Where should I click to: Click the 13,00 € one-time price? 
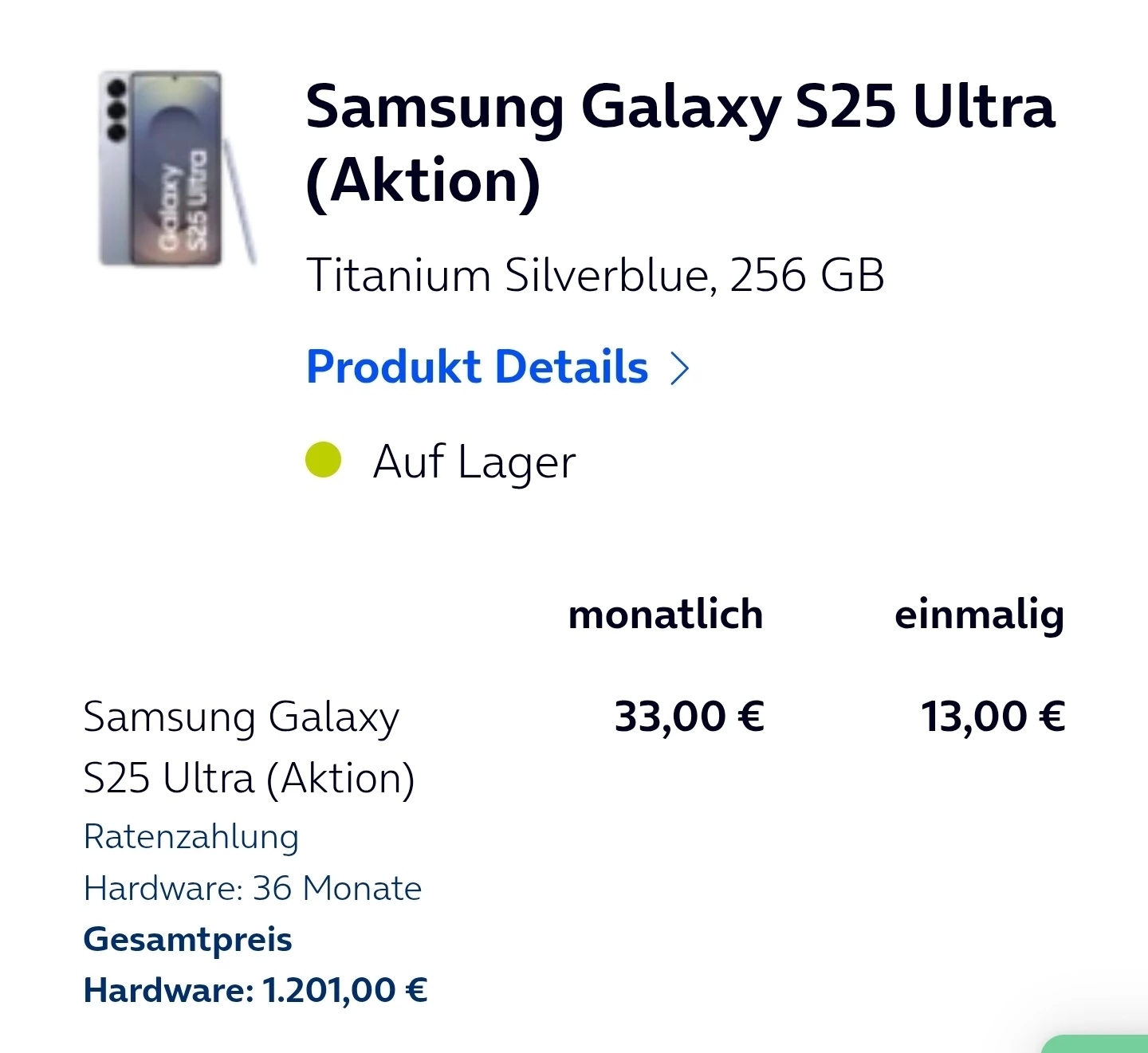[x=993, y=716]
